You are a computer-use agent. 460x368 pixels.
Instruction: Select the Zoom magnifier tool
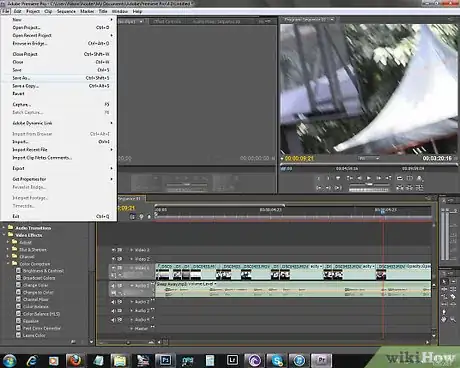453,320
